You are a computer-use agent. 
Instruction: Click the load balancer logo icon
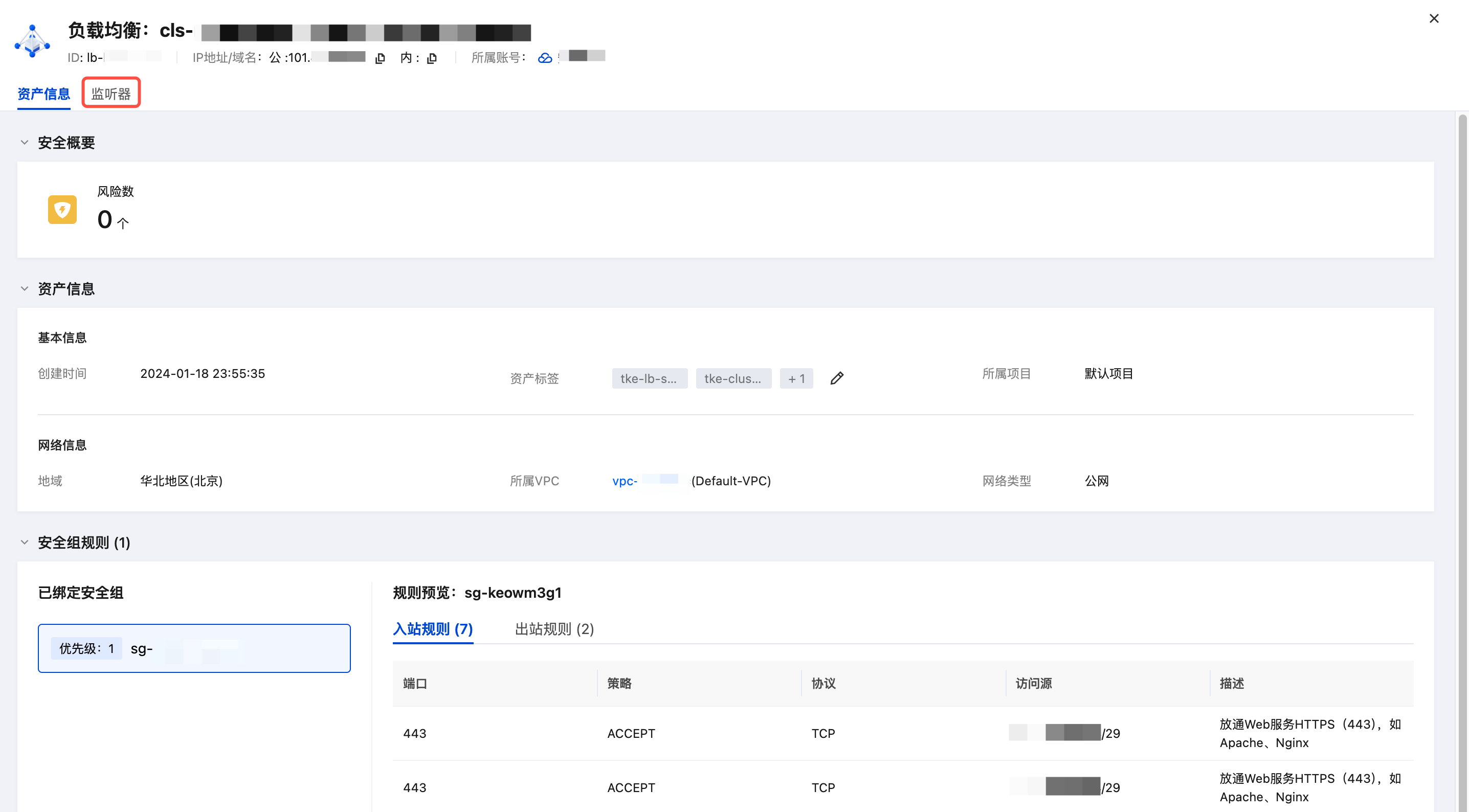pyautogui.click(x=32, y=41)
